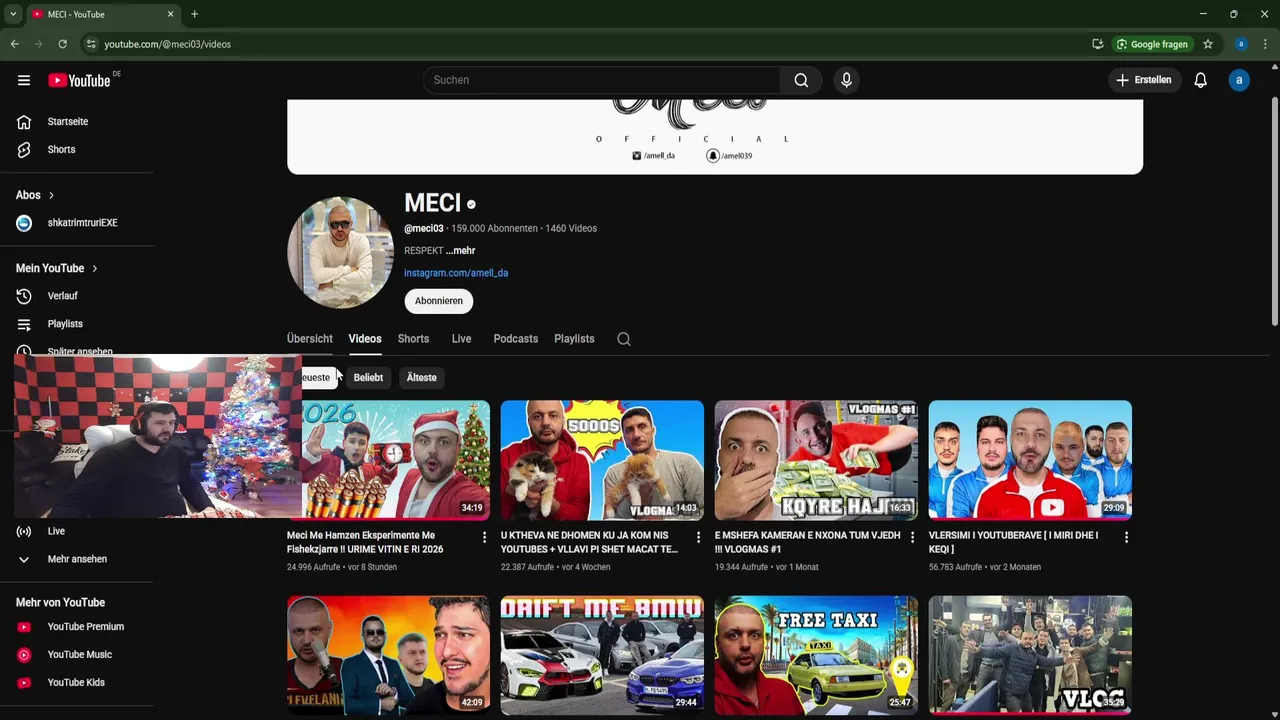Click the Suchen search field
Screen dimensions: 1280x720
pyautogui.click(x=601, y=80)
